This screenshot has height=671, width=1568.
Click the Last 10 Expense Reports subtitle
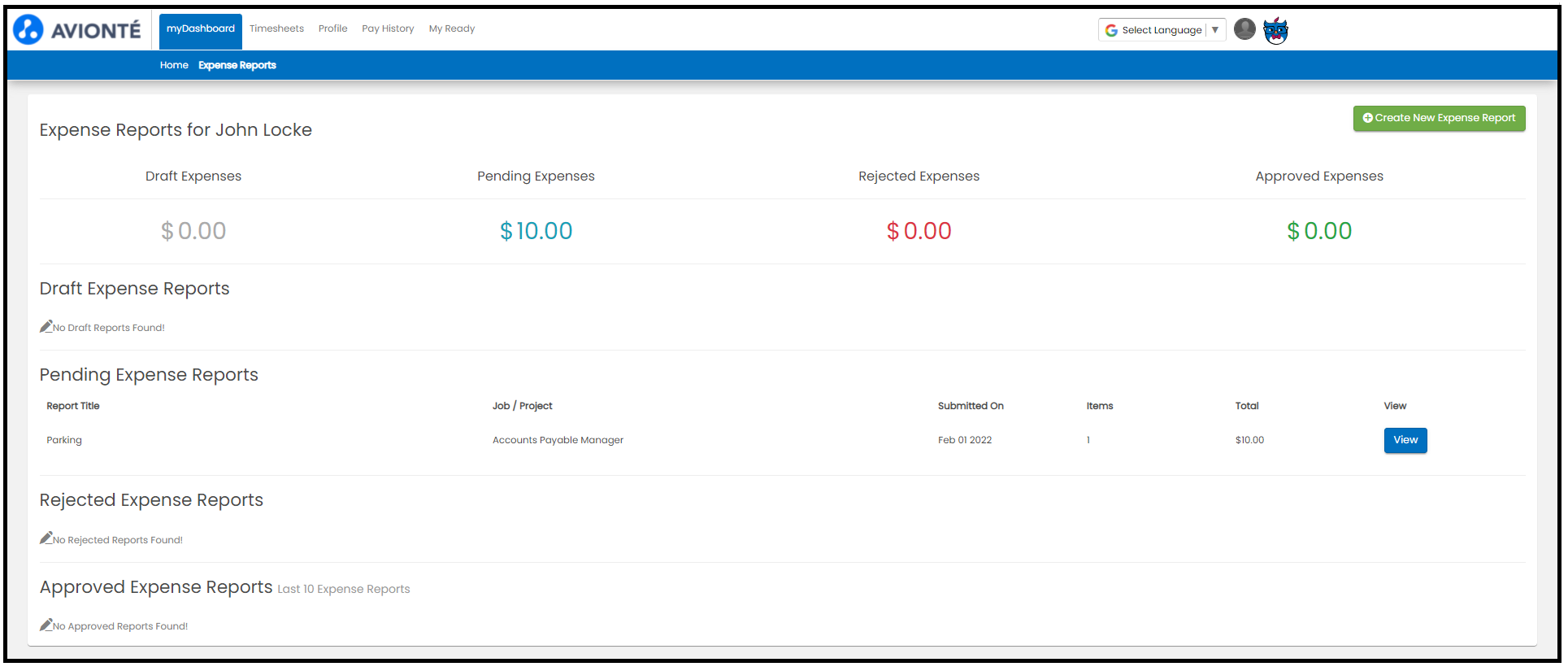[x=344, y=589]
